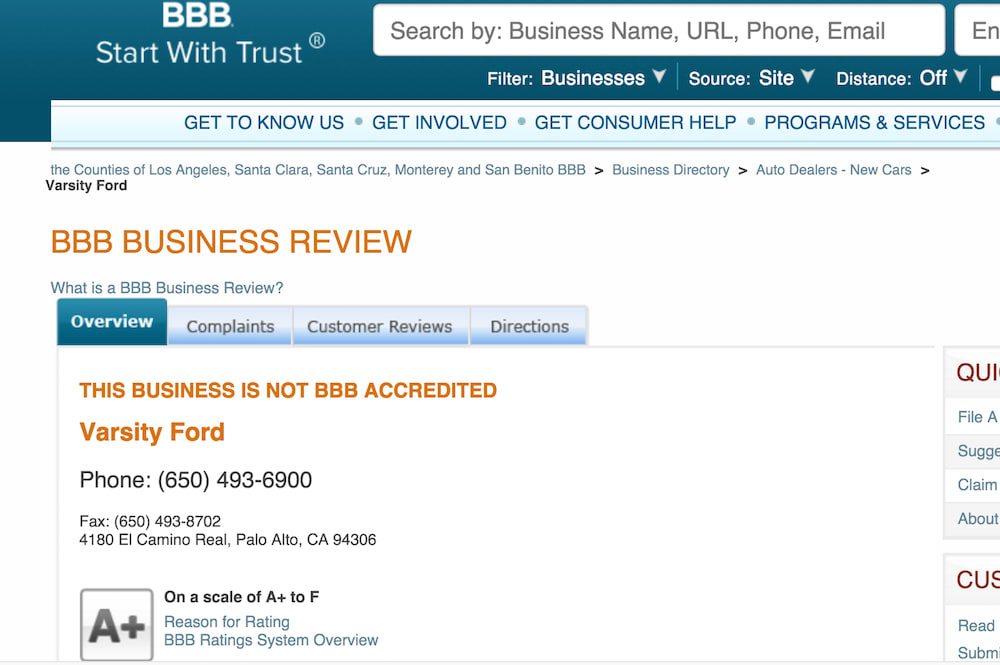The height and width of the screenshot is (665, 1000).
Task: Click the Los Angeles counties BBB breadcrumb
Action: click(318, 170)
